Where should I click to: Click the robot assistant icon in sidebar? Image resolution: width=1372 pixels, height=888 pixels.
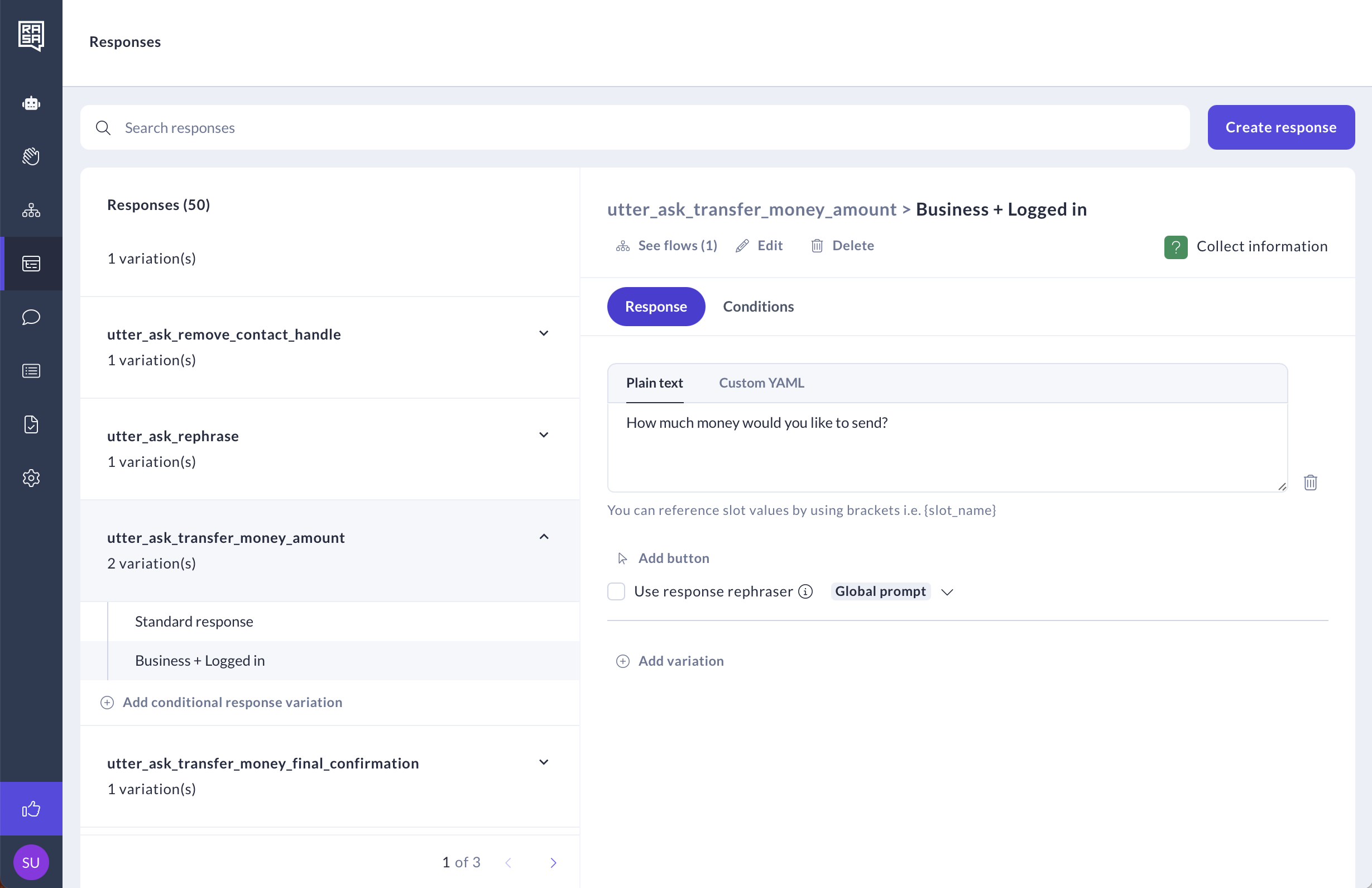click(31, 104)
